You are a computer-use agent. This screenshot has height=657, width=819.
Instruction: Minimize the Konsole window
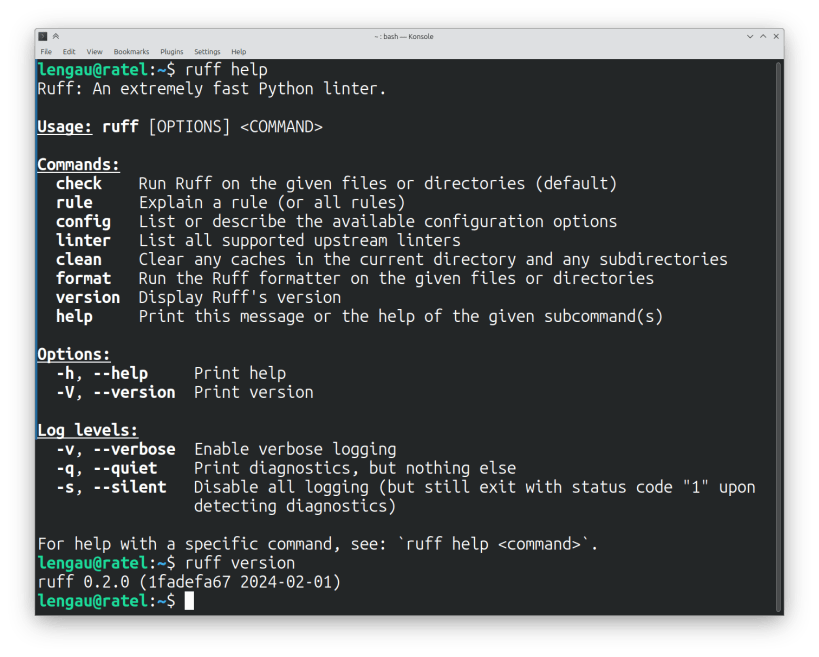click(750, 37)
